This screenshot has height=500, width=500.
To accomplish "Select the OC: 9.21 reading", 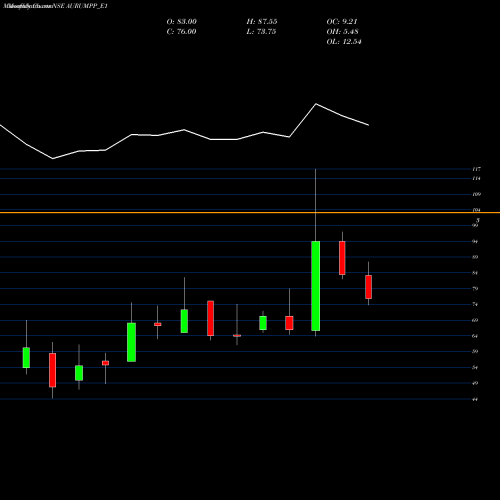I will (342, 22).
